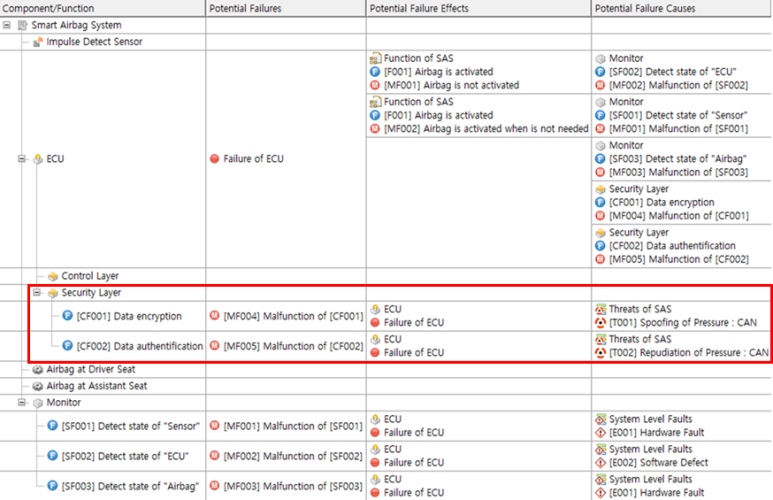This screenshot has width=773, height=500.
Task: Collapse the ECU tree node
Action: [x=22, y=158]
